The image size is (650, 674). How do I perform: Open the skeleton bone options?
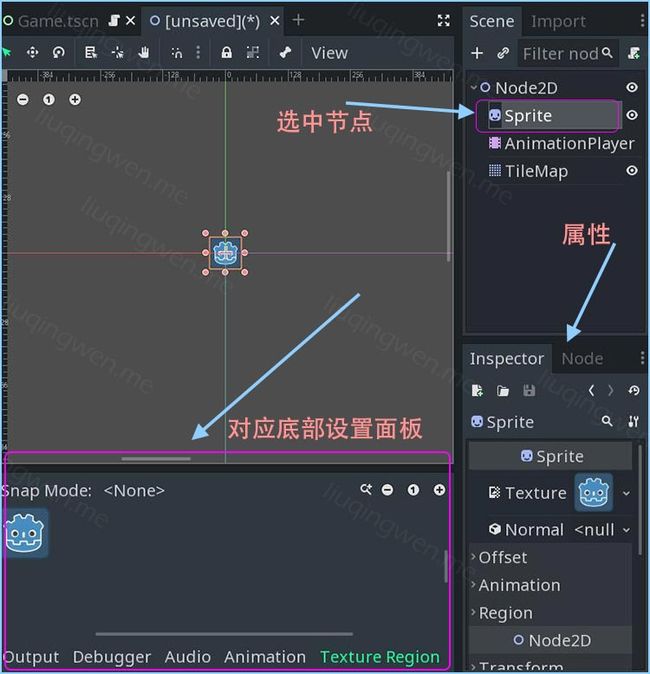tap(285, 53)
